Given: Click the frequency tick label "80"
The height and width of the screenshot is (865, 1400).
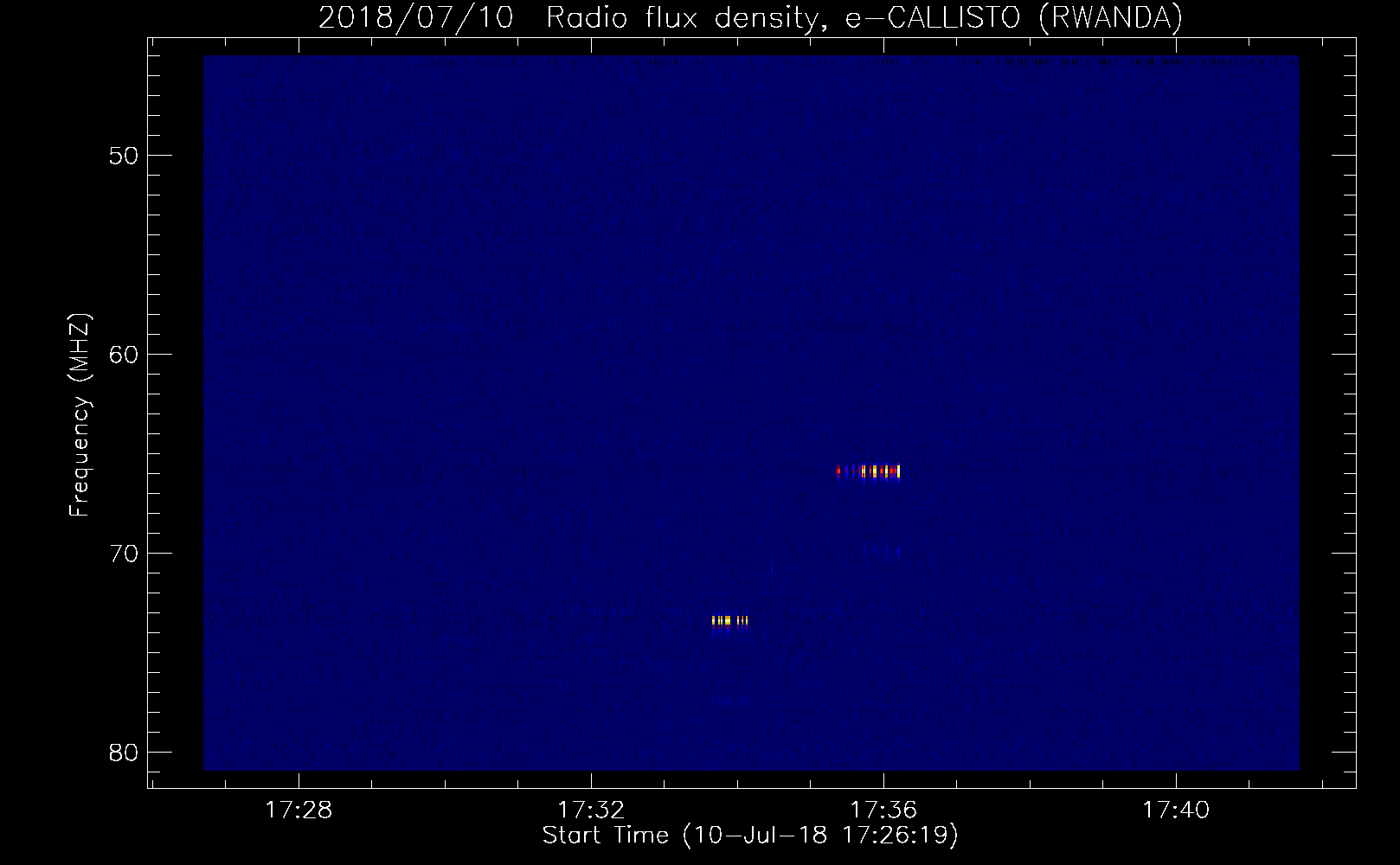Looking at the screenshot, I should 125,753.
